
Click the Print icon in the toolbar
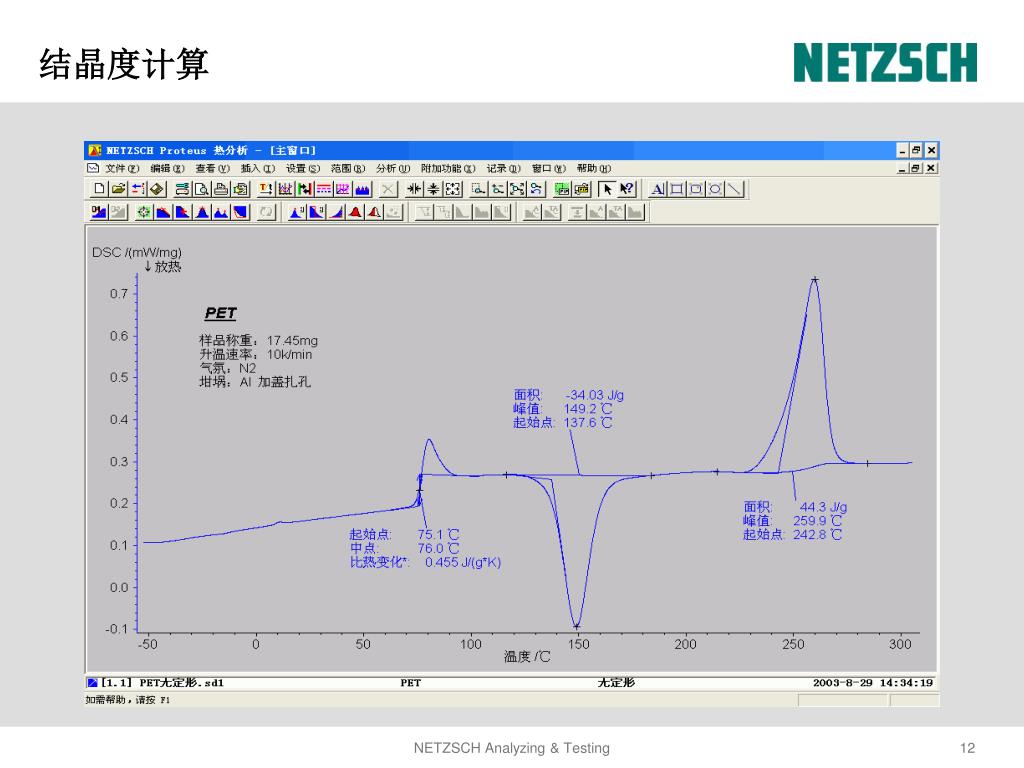(221, 189)
